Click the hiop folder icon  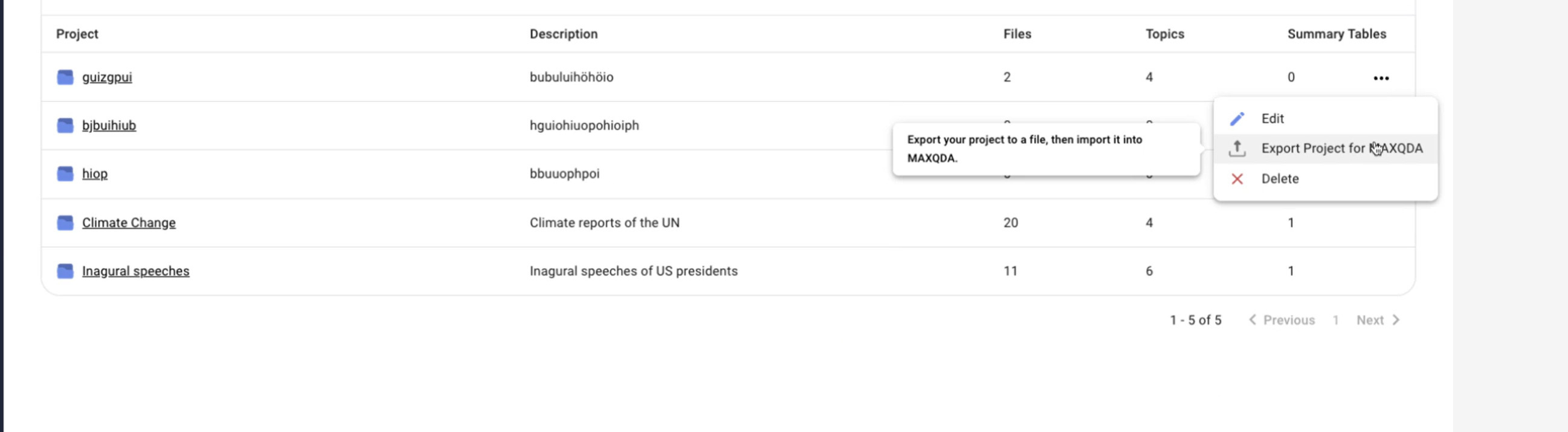click(65, 174)
